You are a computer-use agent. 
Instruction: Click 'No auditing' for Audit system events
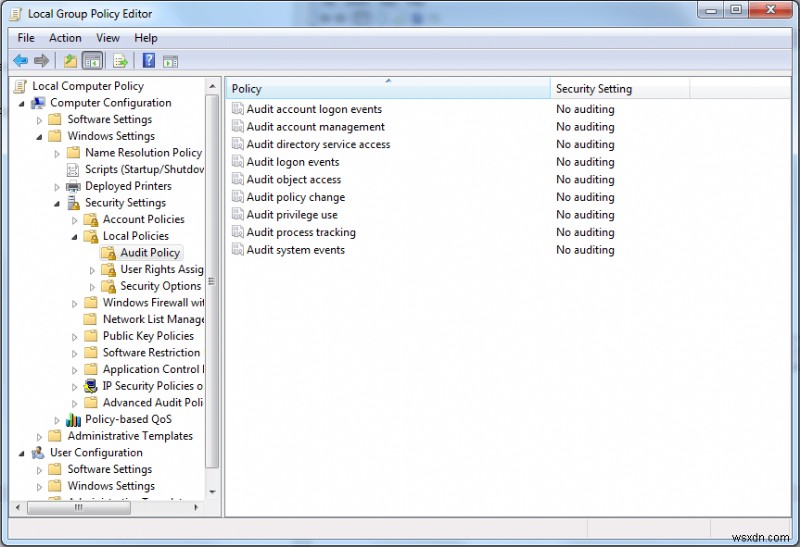pos(585,250)
